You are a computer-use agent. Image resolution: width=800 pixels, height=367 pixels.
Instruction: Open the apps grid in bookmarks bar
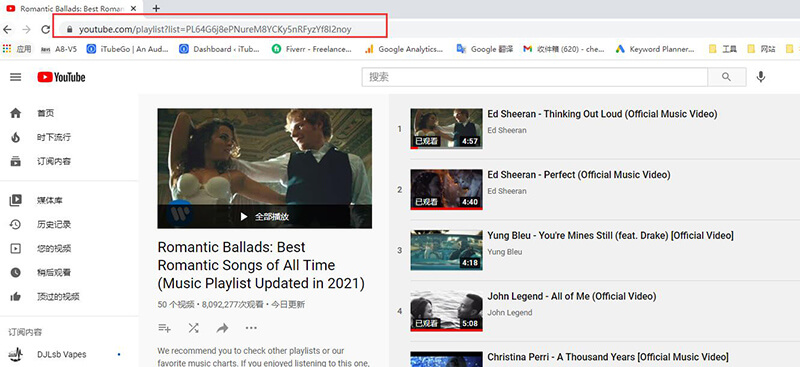click(7, 49)
